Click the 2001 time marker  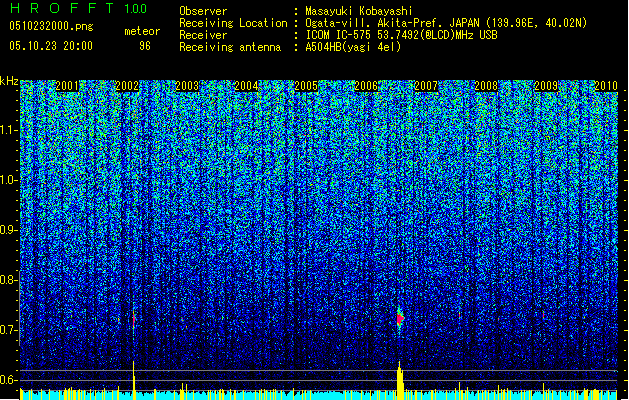click(67, 86)
